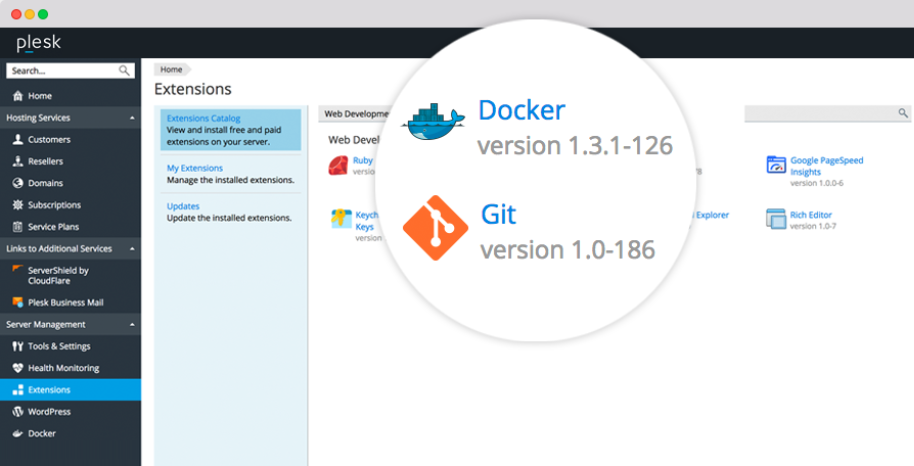Click the WordPress logo icon
914x466 pixels.
(x=18, y=412)
